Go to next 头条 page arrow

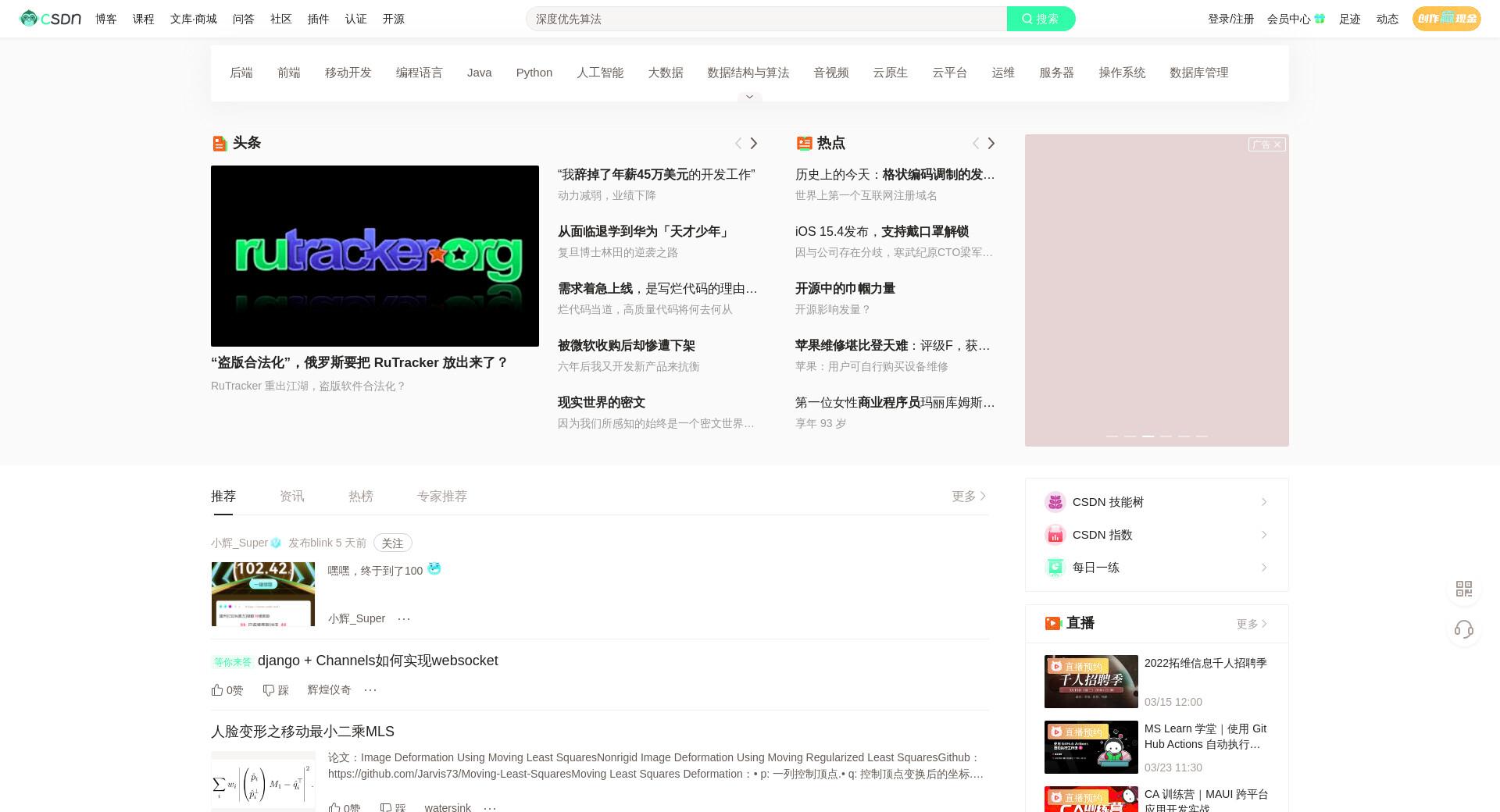click(x=754, y=143)
